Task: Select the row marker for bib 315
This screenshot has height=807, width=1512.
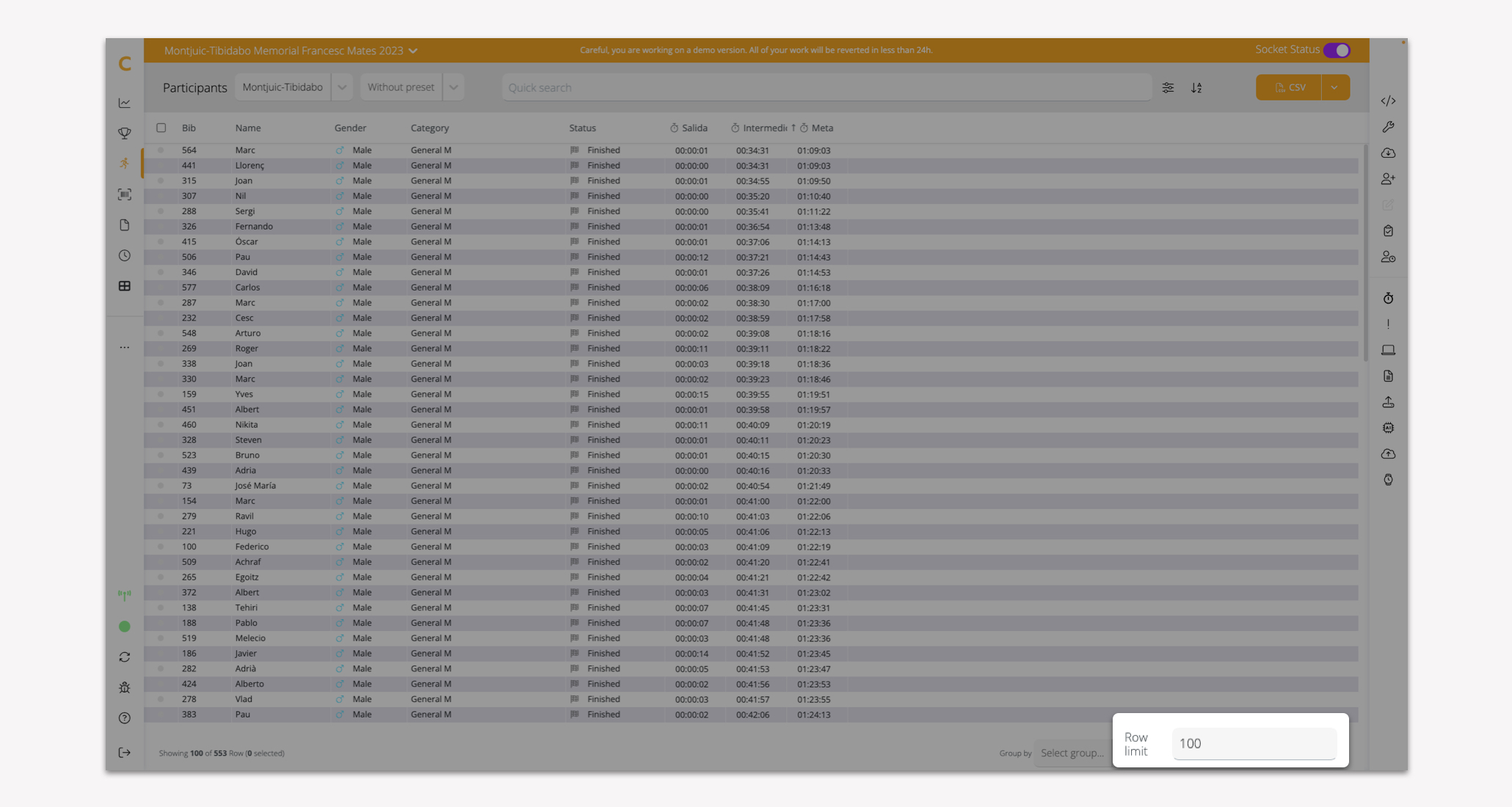Action: [161, 180]
